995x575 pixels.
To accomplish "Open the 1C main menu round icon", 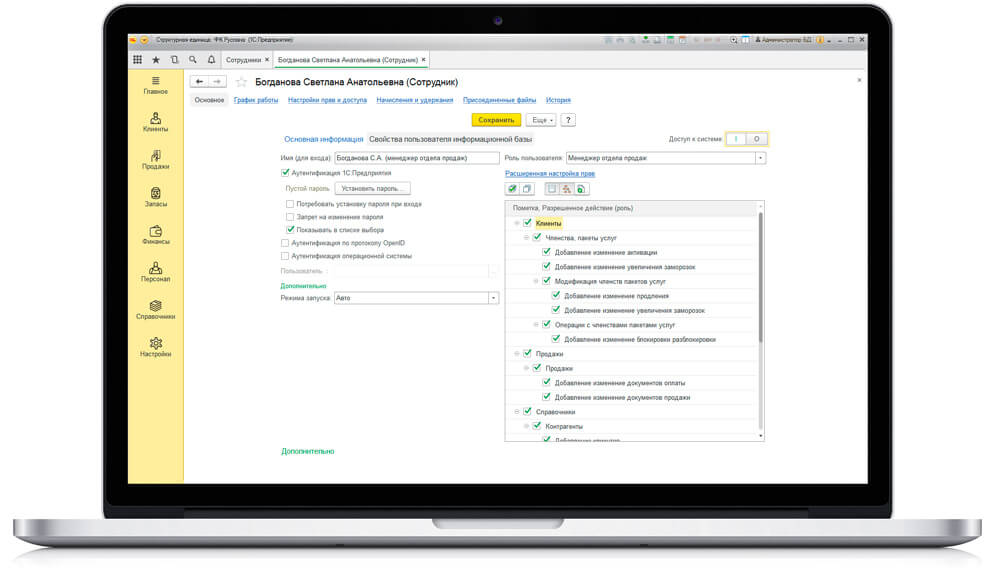I will [x=144, y=40].
